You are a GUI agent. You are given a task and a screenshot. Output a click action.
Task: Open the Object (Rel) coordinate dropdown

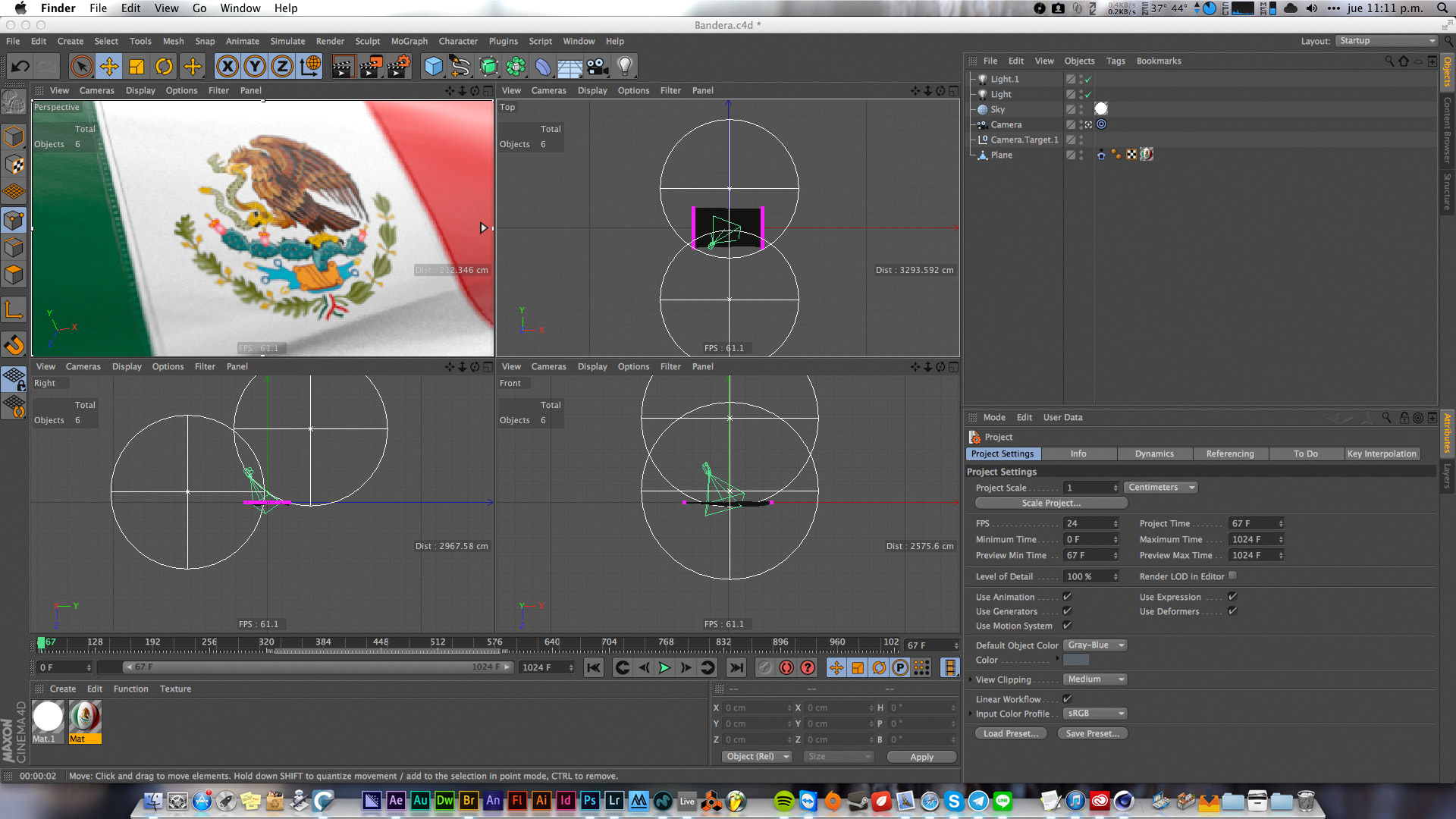pos(757,757)
